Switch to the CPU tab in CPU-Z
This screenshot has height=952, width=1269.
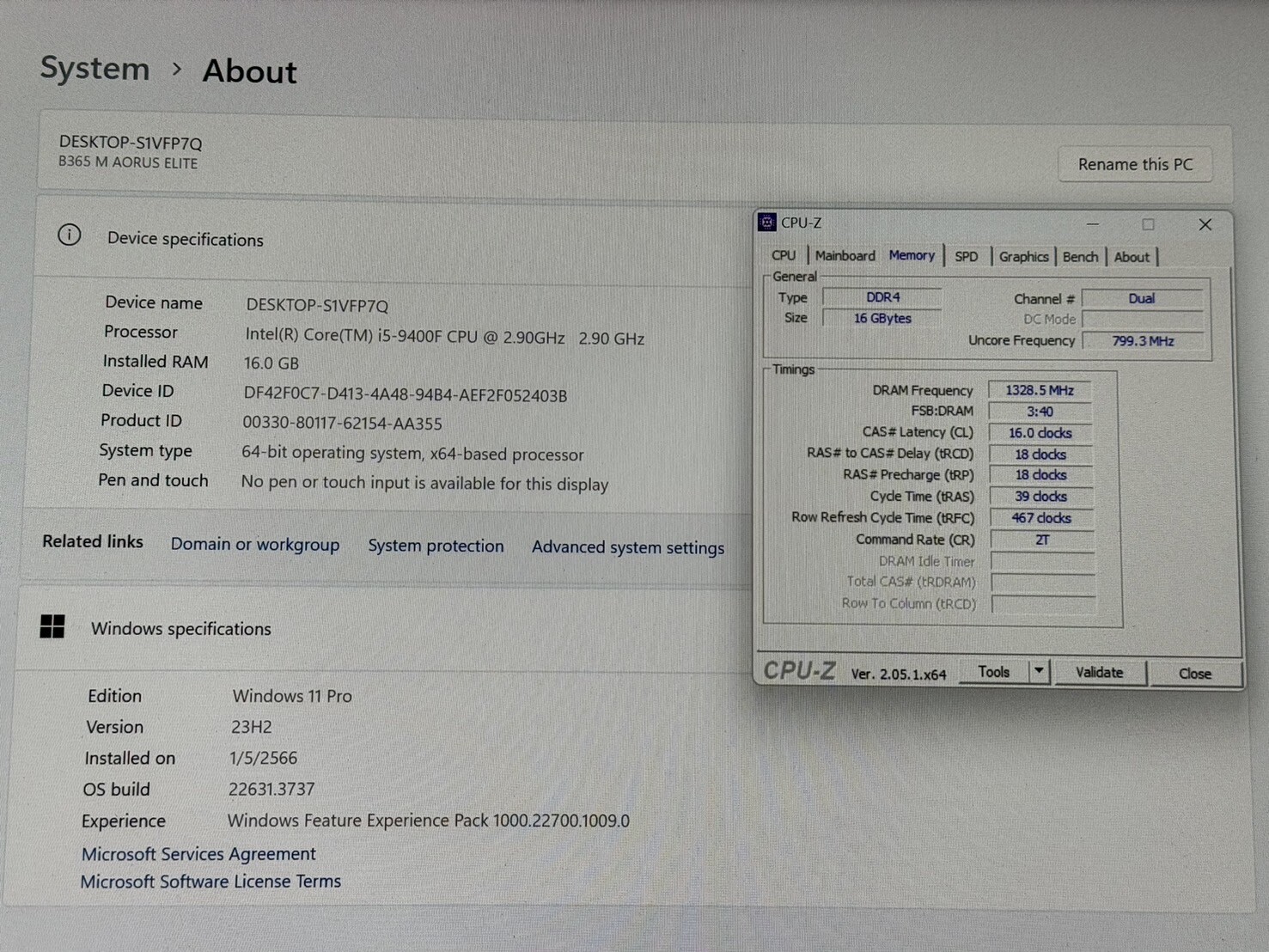[784, 255]
